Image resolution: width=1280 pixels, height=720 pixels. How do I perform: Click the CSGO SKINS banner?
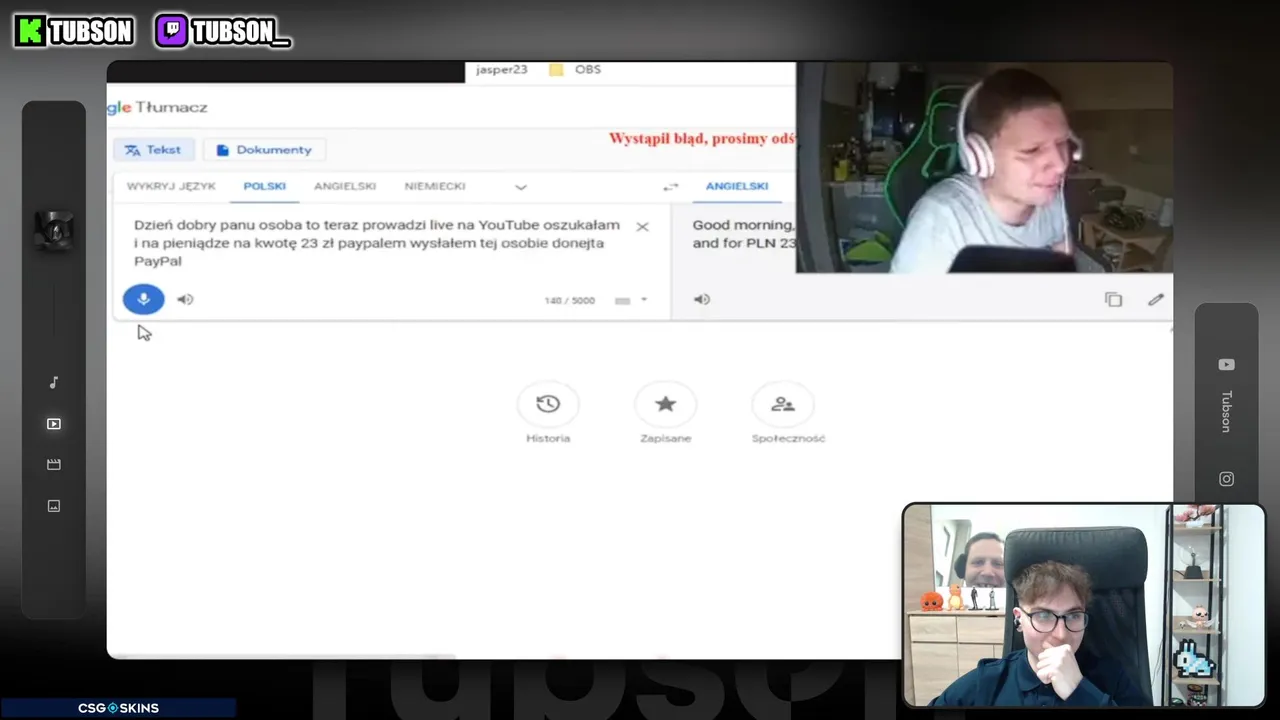[x=118, y=708]
